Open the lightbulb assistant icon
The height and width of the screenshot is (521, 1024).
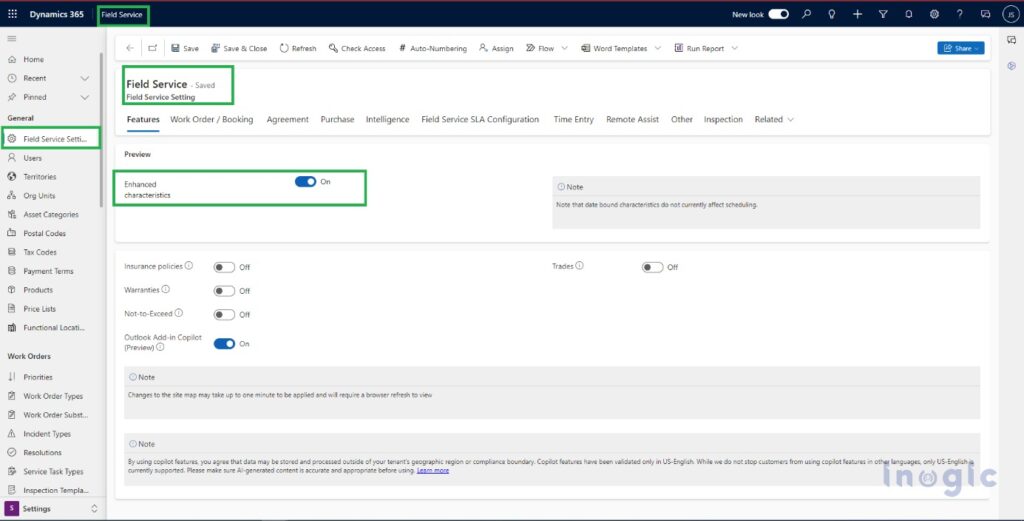831,14
